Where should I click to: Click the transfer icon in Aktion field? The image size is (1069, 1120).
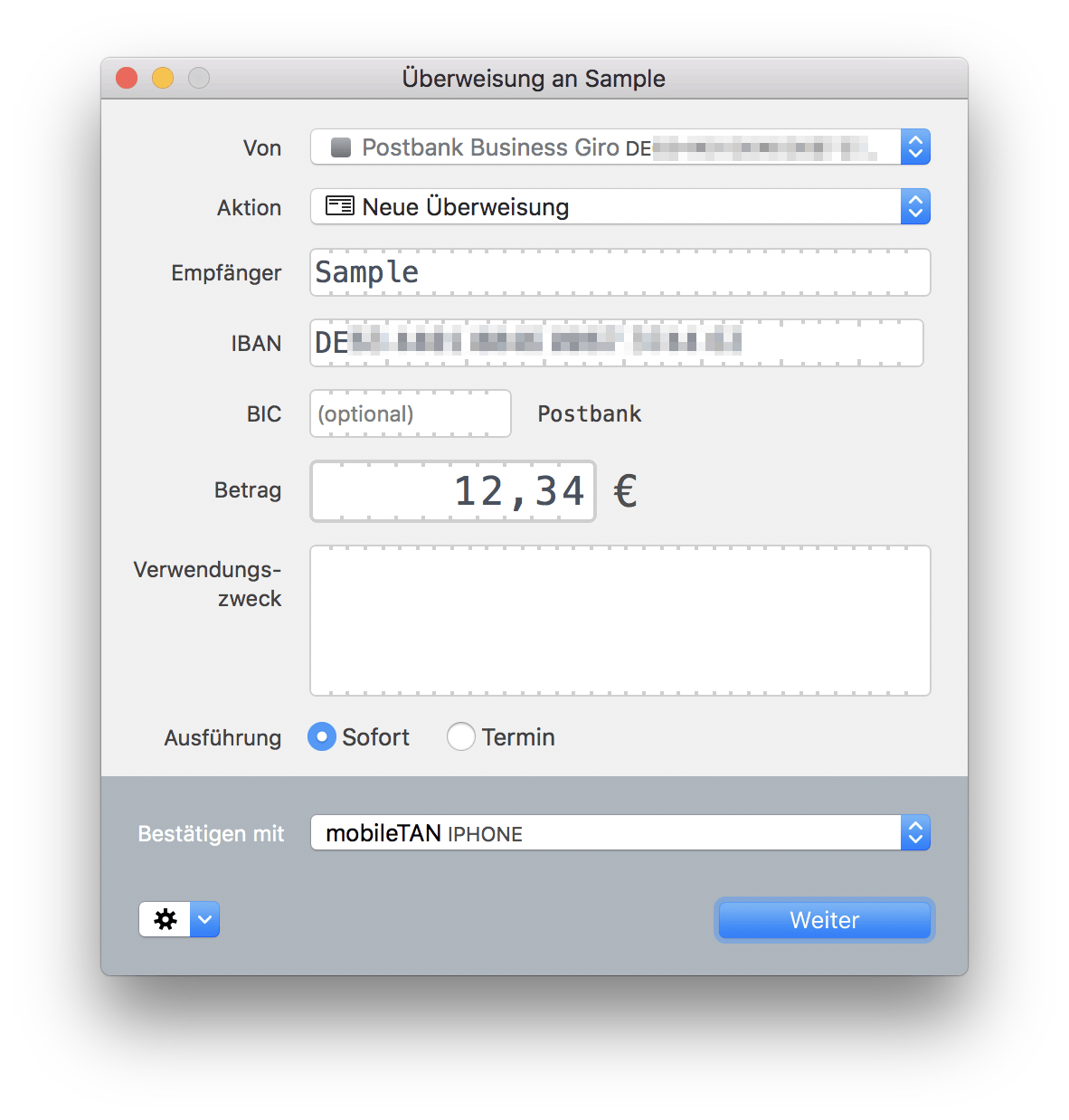[x=340, y=206]
